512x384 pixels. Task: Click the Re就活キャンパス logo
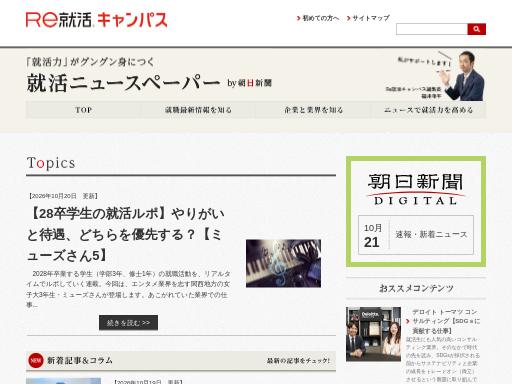97,20
